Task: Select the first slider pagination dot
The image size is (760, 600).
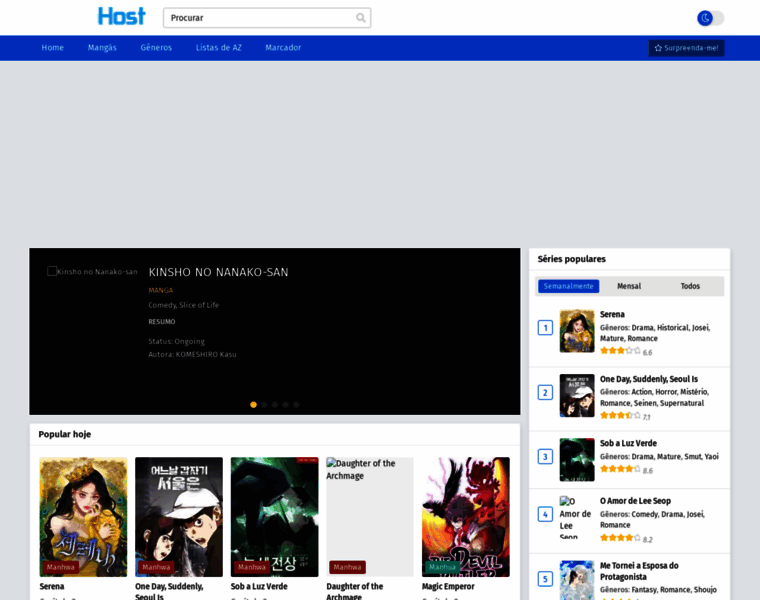Action: pos(253,405)
